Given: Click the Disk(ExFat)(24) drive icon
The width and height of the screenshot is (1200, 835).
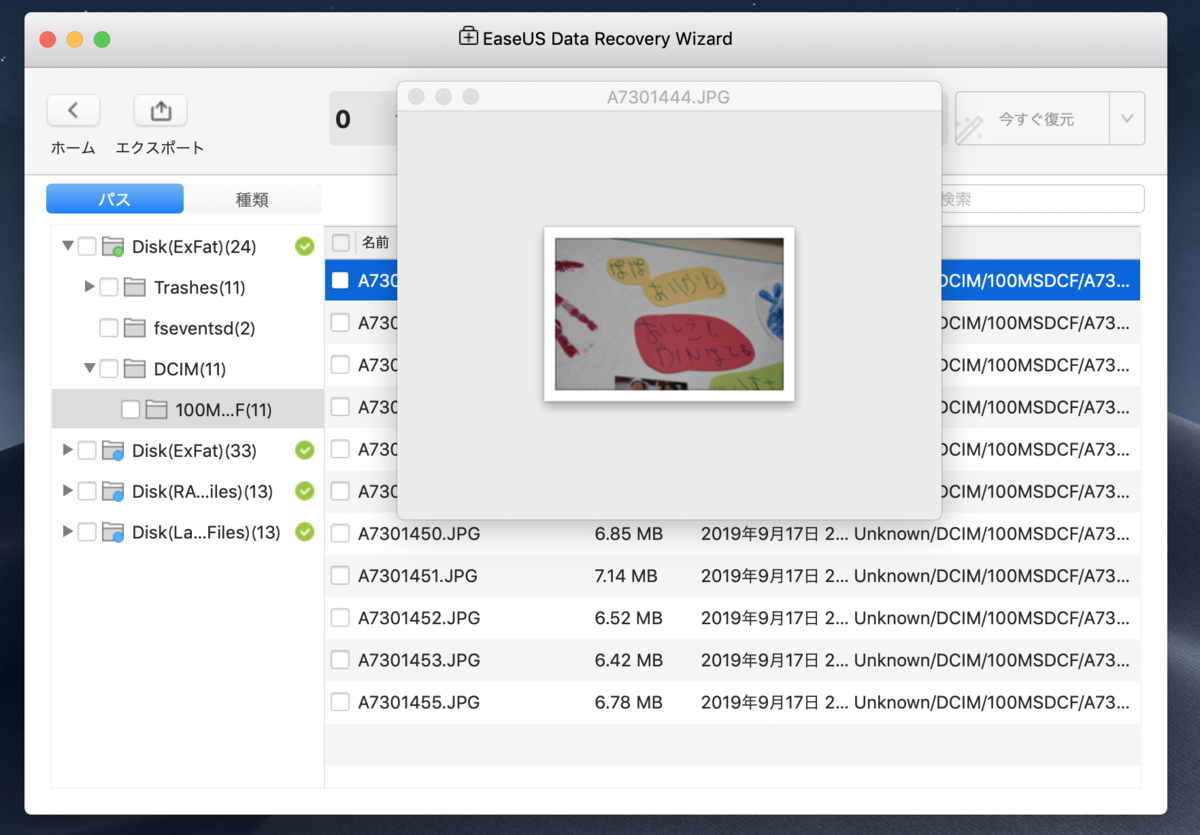Looking at the screenshot, I should [113, 246].
